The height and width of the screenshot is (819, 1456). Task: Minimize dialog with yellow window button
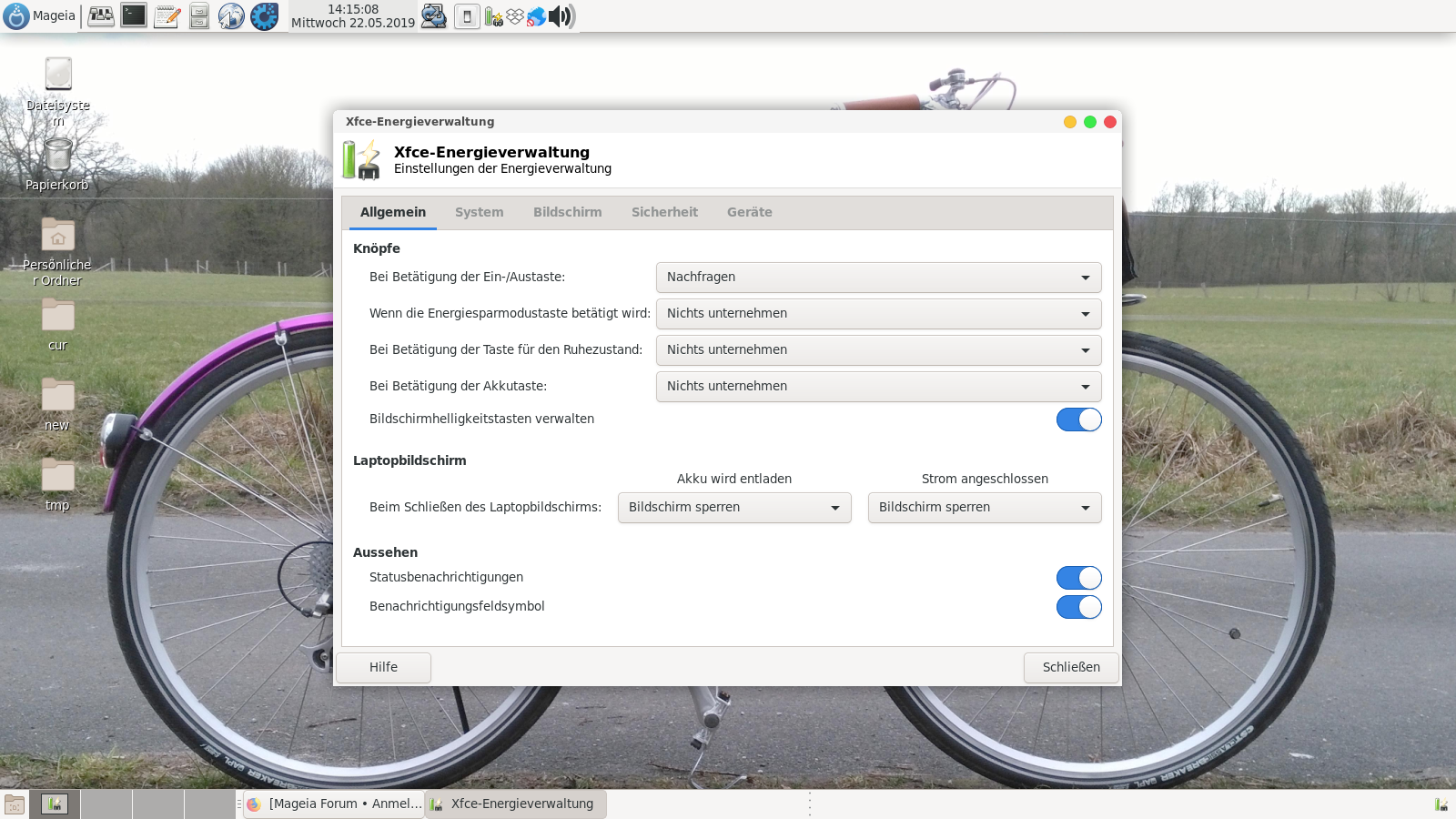[1070, 122]
